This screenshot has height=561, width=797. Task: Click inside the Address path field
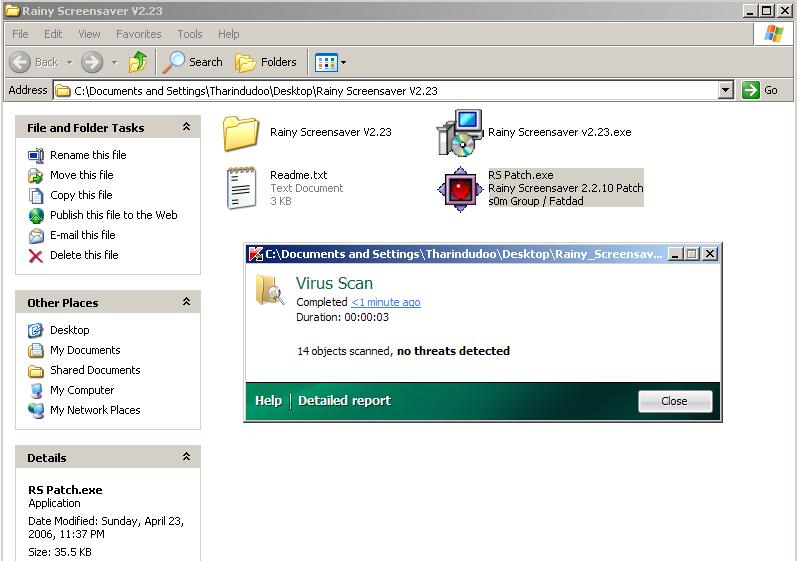pyautogui.click(x=386, y=90)
